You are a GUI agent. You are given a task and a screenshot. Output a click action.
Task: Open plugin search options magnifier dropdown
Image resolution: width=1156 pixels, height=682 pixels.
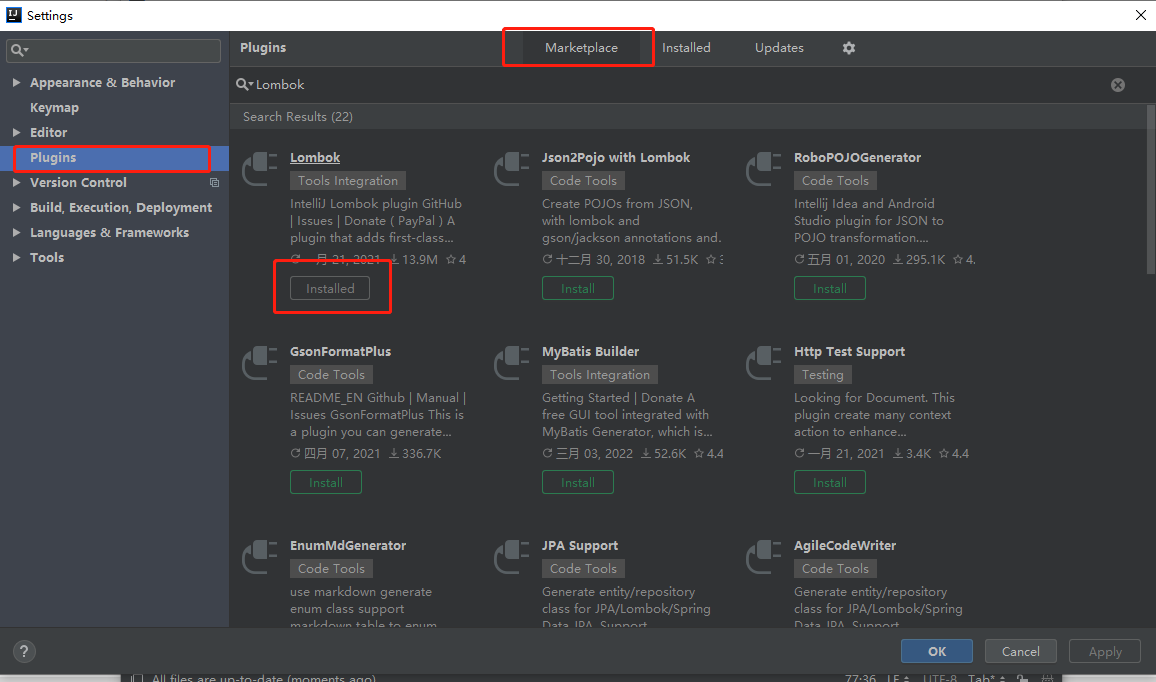tap(244, 85)
